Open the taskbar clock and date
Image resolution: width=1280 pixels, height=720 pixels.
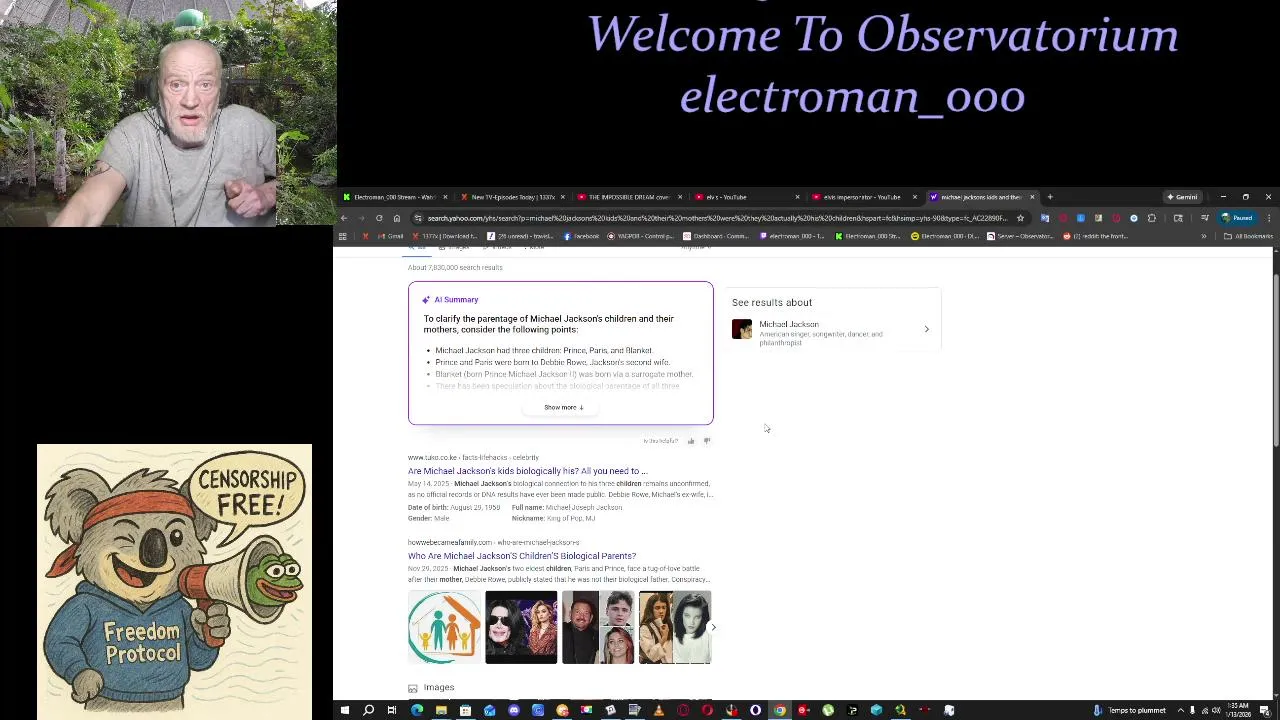pyautogui.click(x=1240, y=711)
